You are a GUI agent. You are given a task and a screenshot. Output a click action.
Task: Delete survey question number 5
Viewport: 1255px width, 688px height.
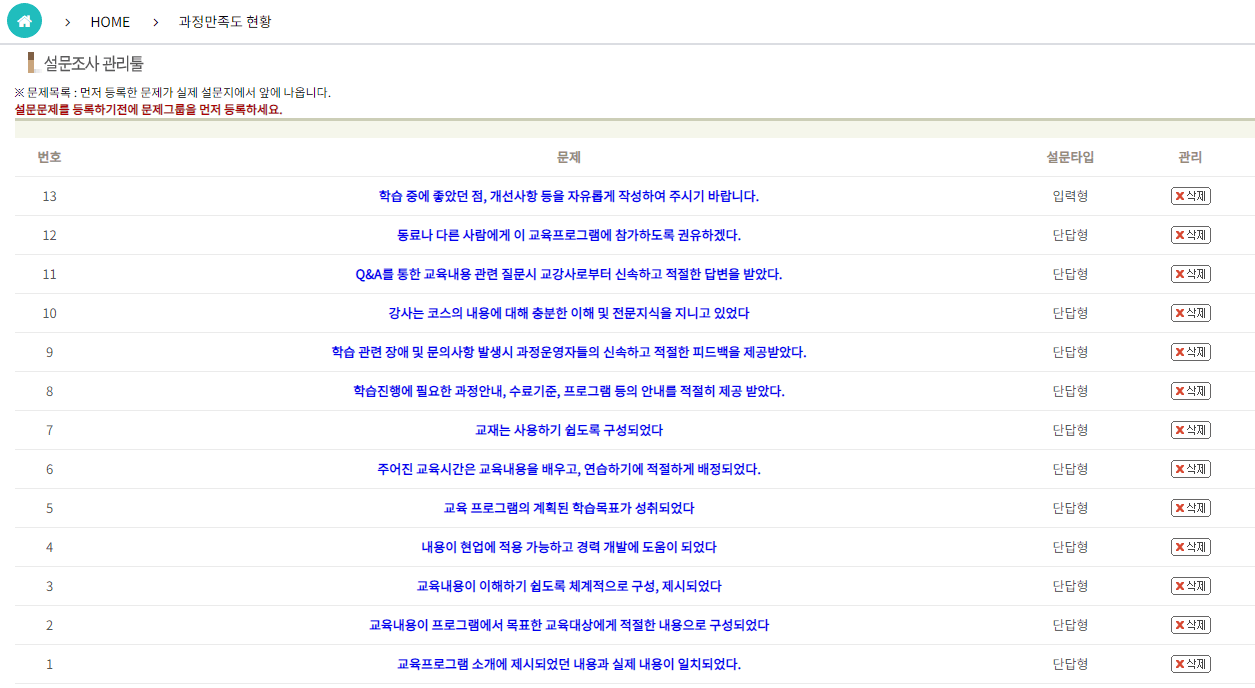click(1190, 508)
